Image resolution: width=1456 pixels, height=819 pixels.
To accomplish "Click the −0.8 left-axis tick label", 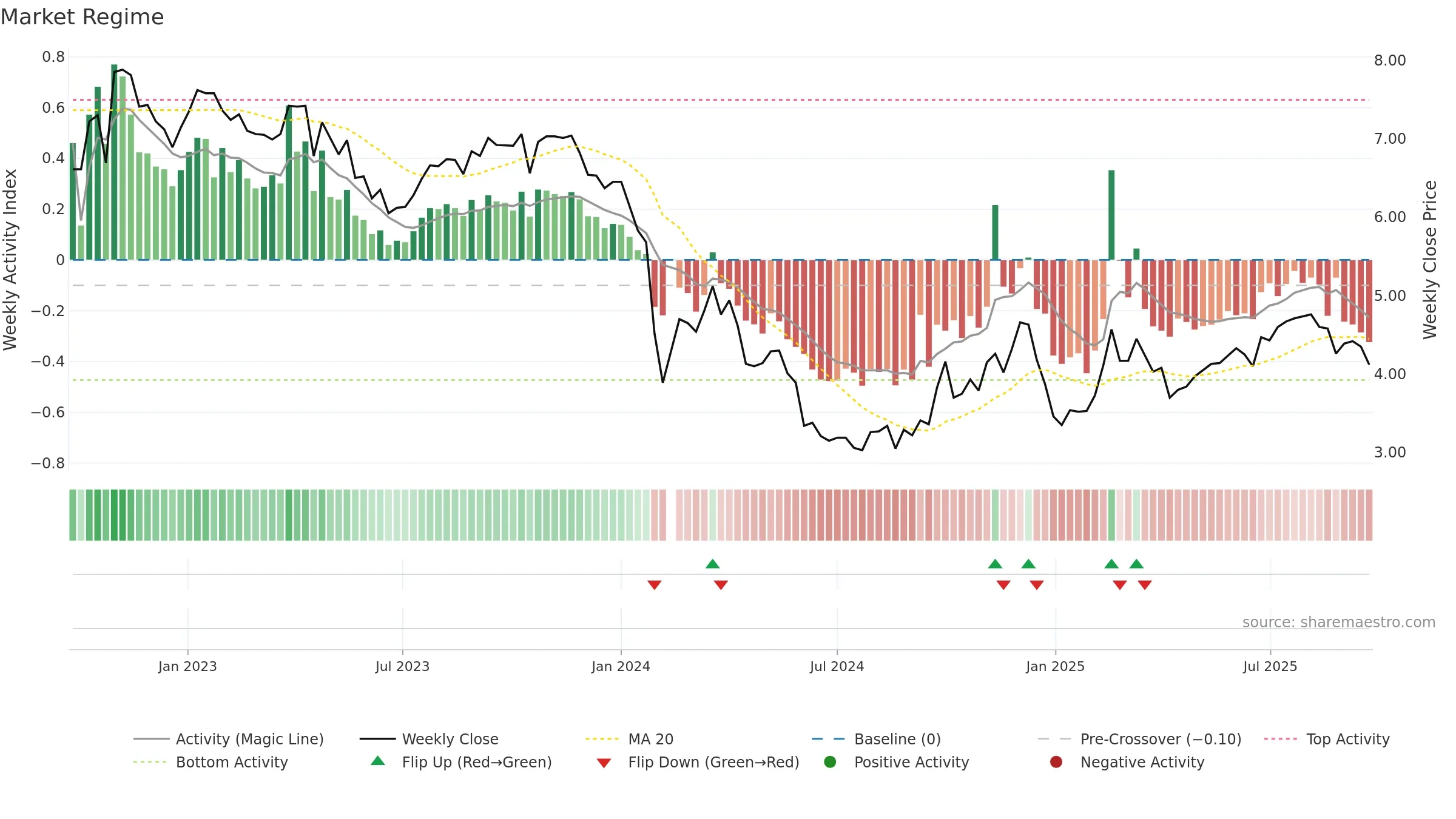I will click(48, 463).
